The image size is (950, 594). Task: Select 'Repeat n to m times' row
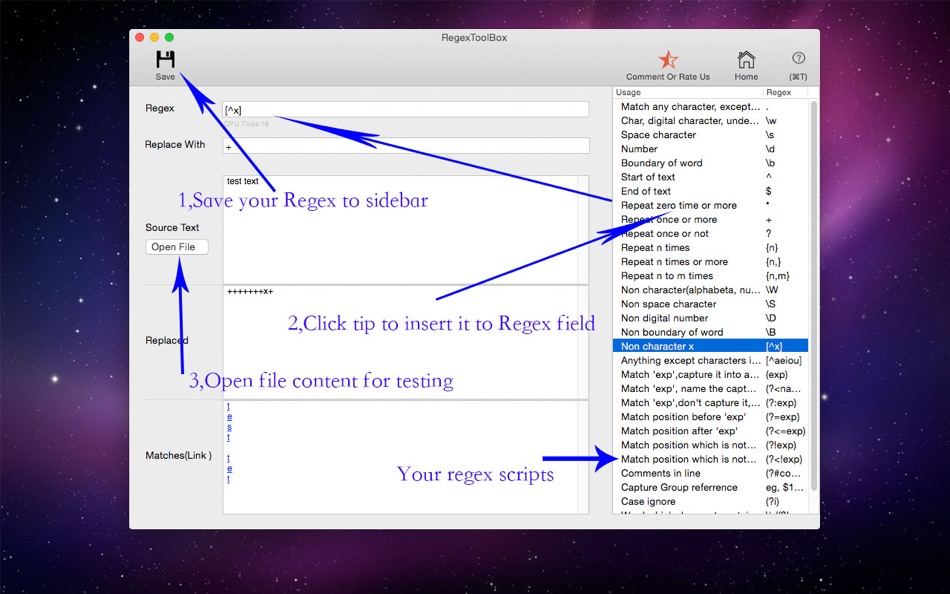point(710,276)
